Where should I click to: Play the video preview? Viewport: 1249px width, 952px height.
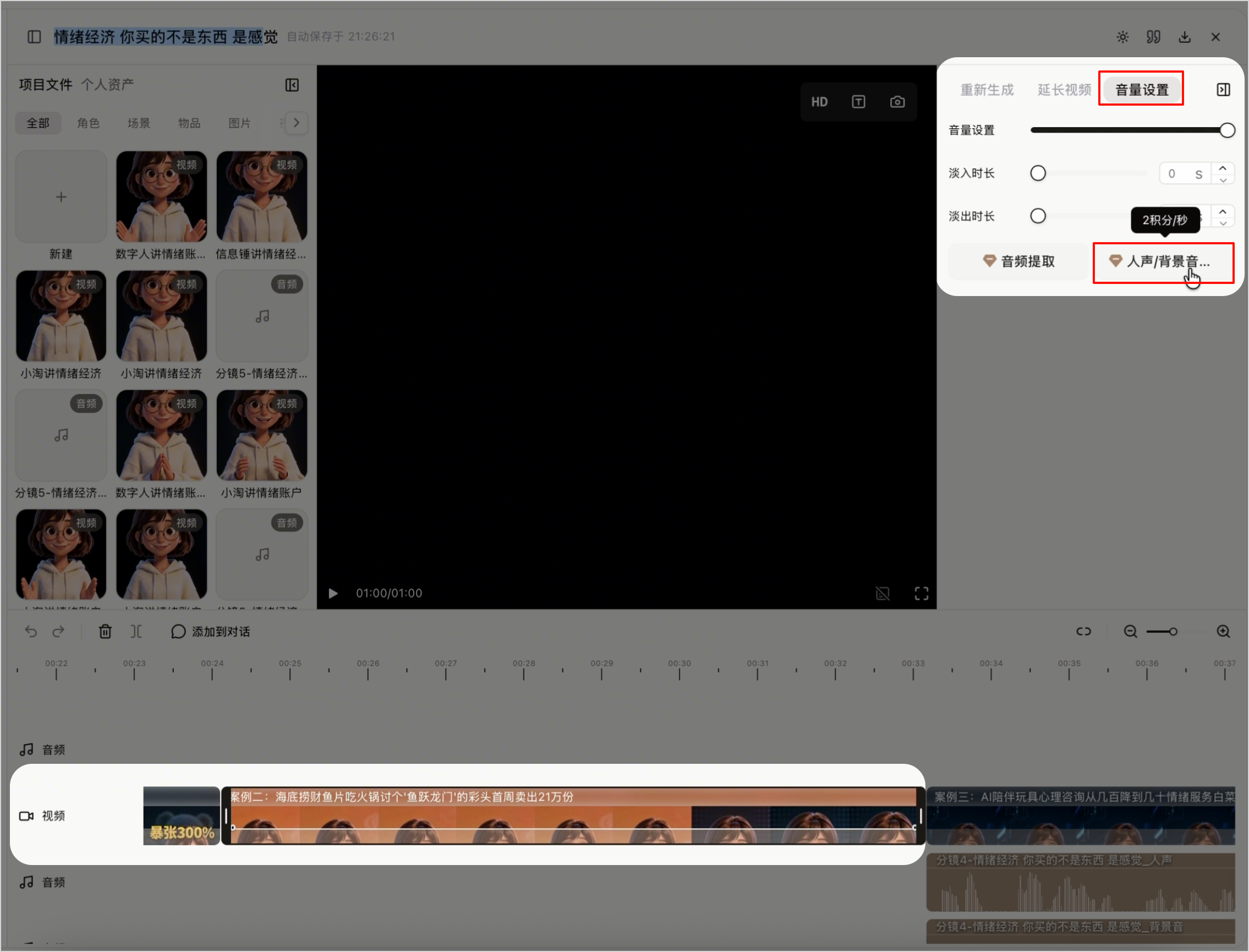pos(333,593)
